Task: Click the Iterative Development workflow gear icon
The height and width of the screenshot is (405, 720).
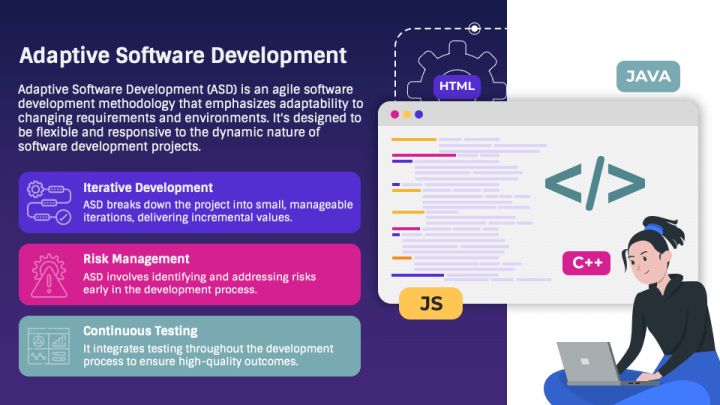Action: (x=49, y=202)
